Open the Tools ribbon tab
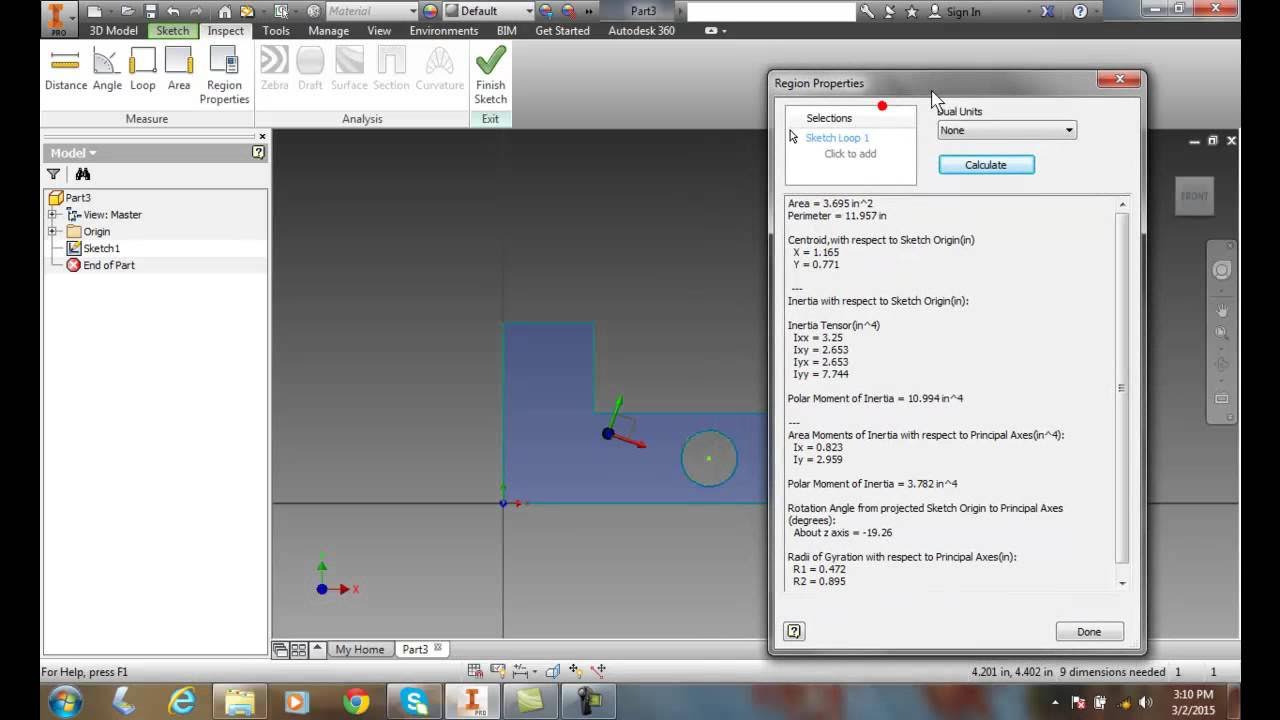 point(276,31)
